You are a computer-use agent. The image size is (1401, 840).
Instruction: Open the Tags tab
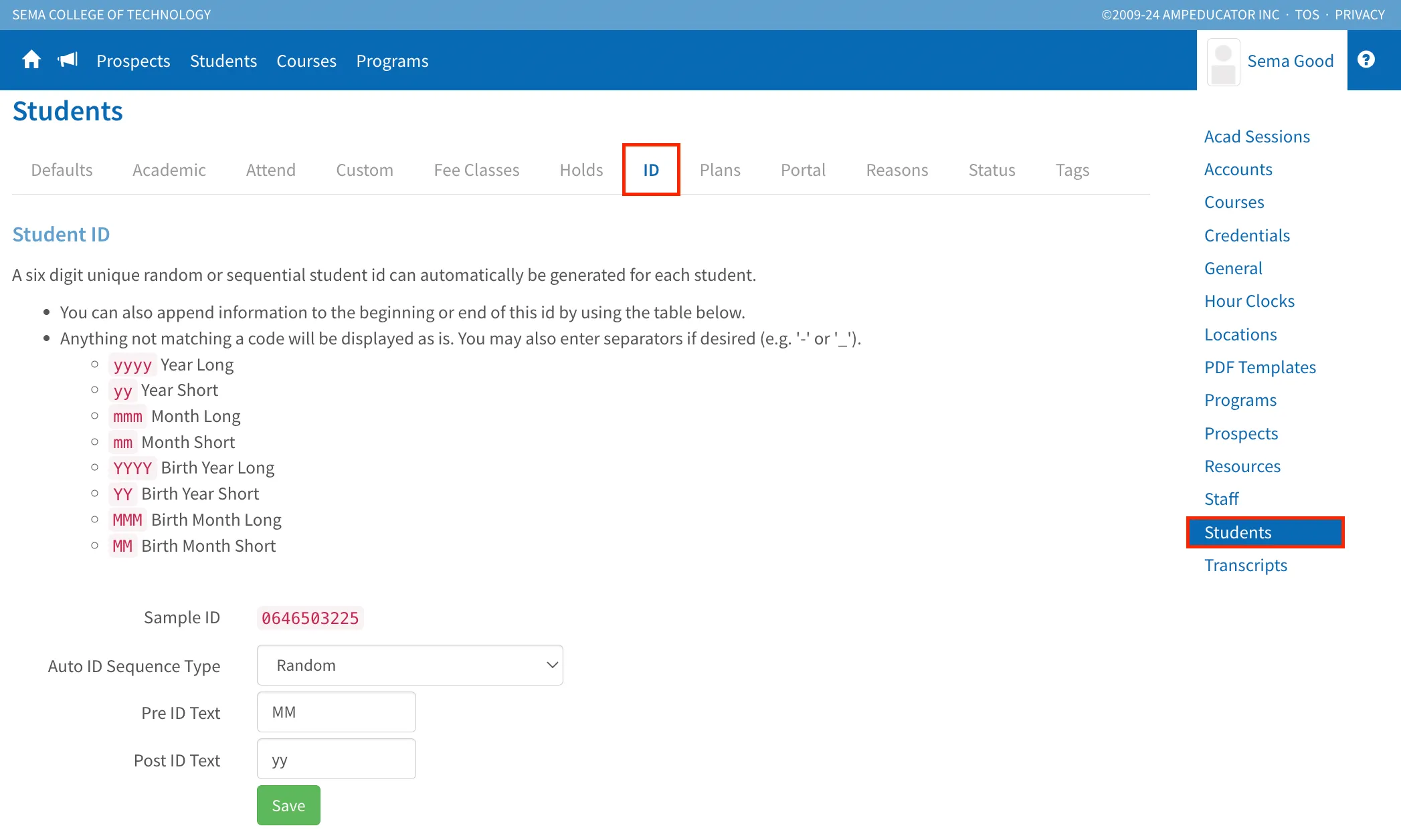pos(1072,170)
